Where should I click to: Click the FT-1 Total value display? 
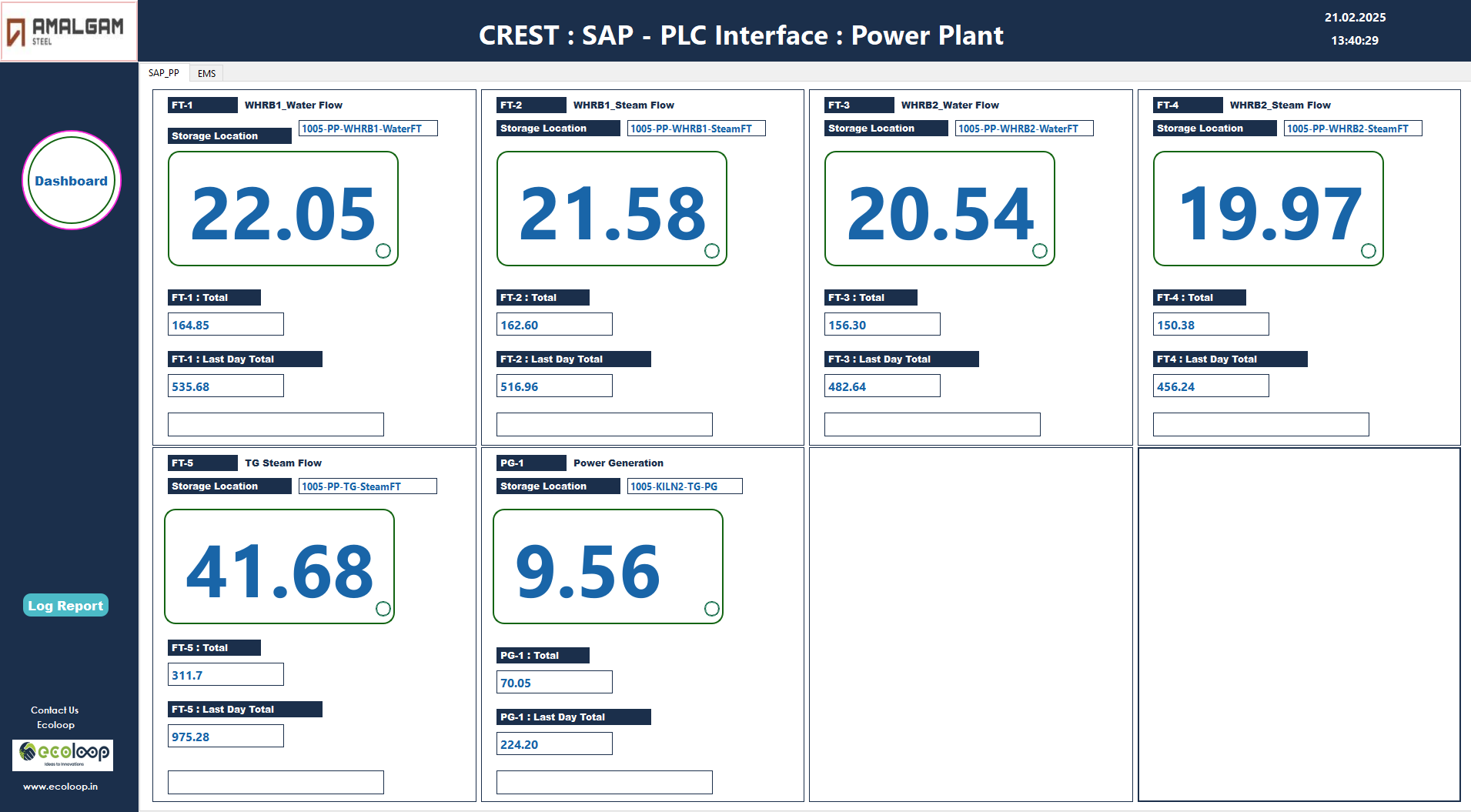pos(225,324)
